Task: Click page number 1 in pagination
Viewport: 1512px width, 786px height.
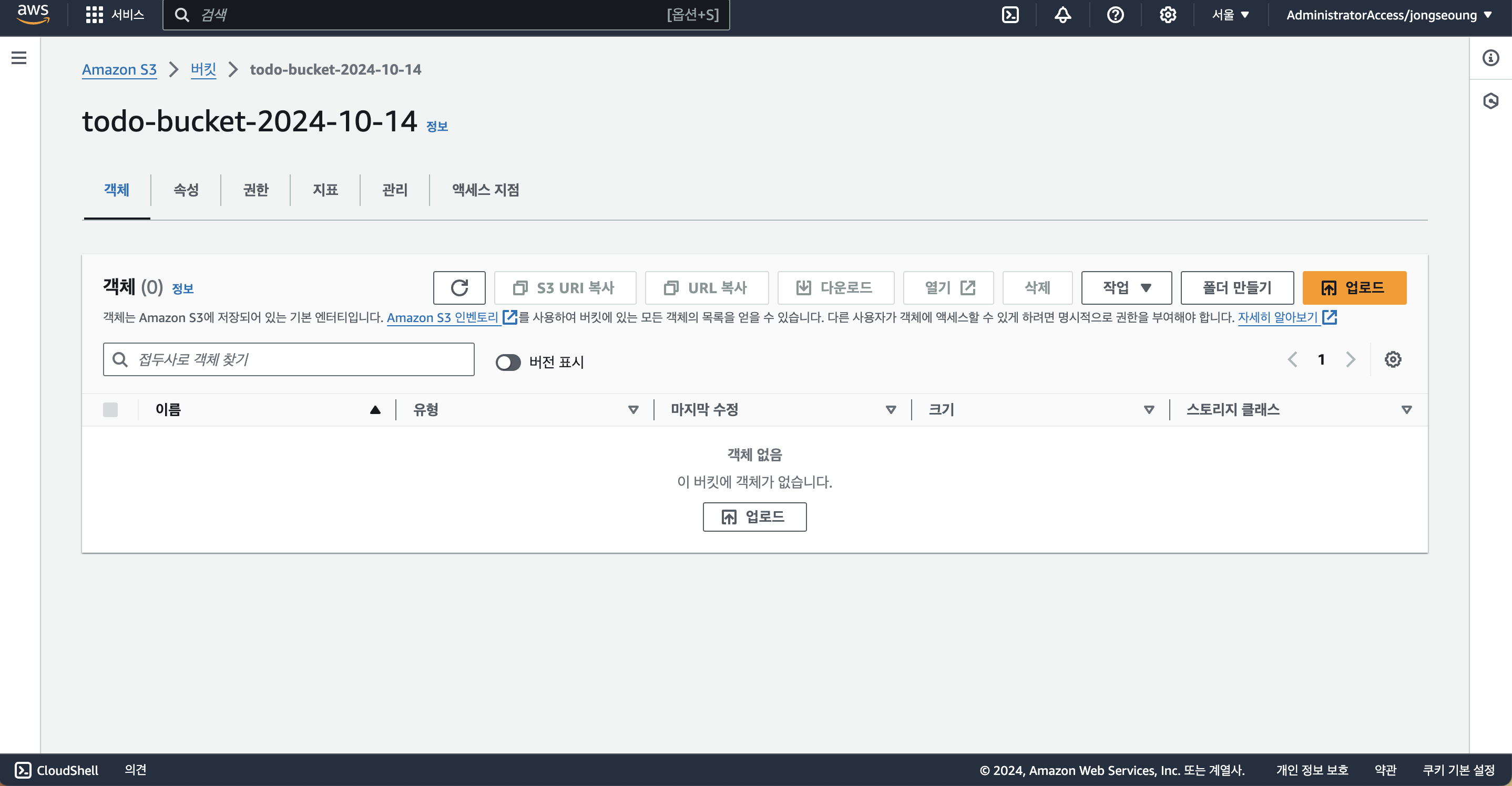Action: click(1321, 359)
